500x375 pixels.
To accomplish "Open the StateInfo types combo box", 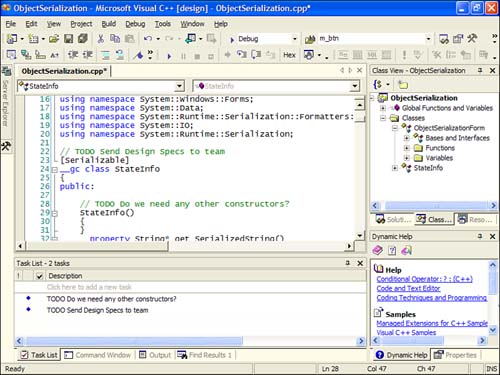I will pyautogui.click(x=101, y=86).
